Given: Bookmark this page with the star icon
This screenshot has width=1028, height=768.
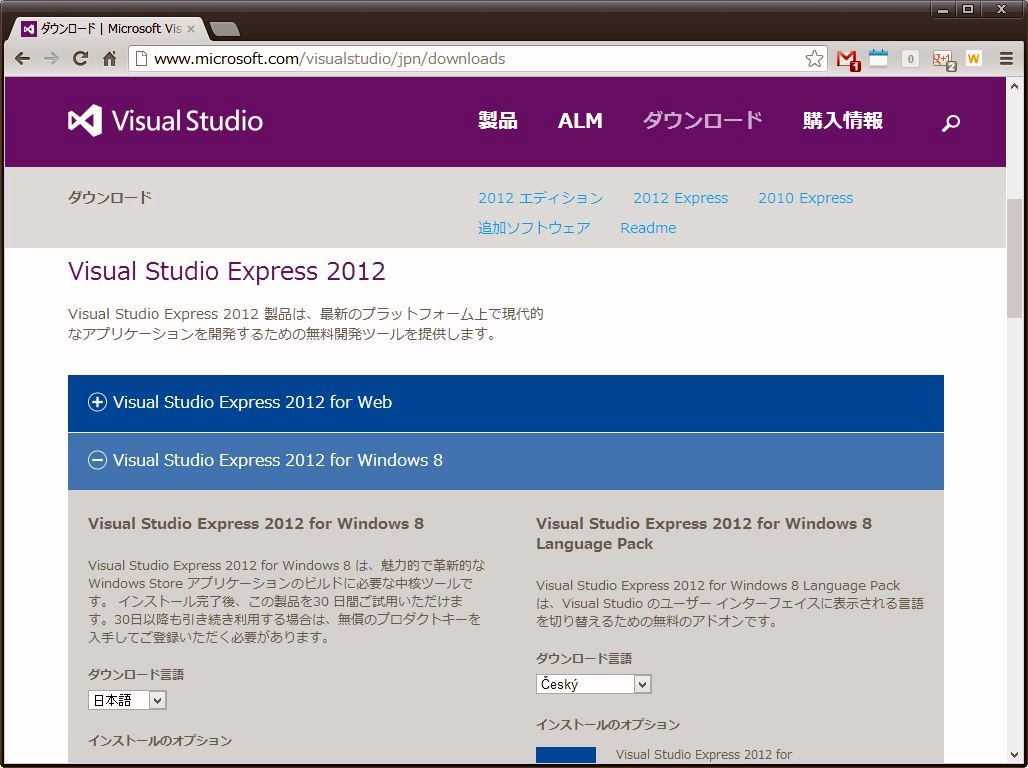Looking at the screenshot, I should (814, 59).
